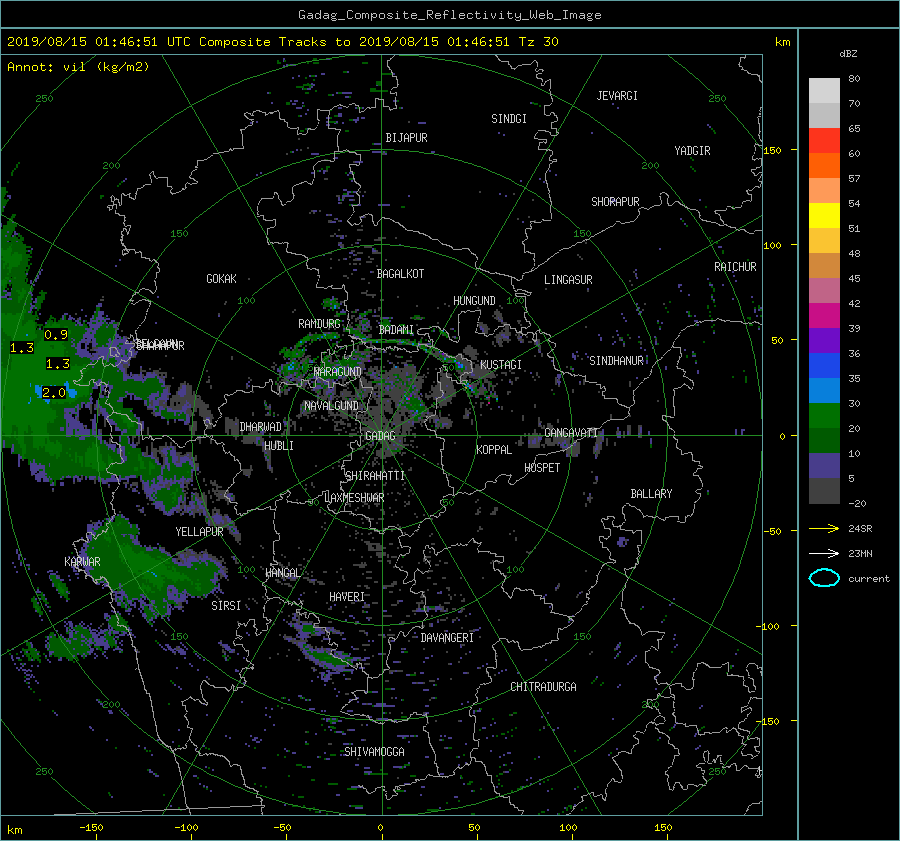Click the HOSPET city label
Screen dimensions: 900x841
[x=542, y=468]
